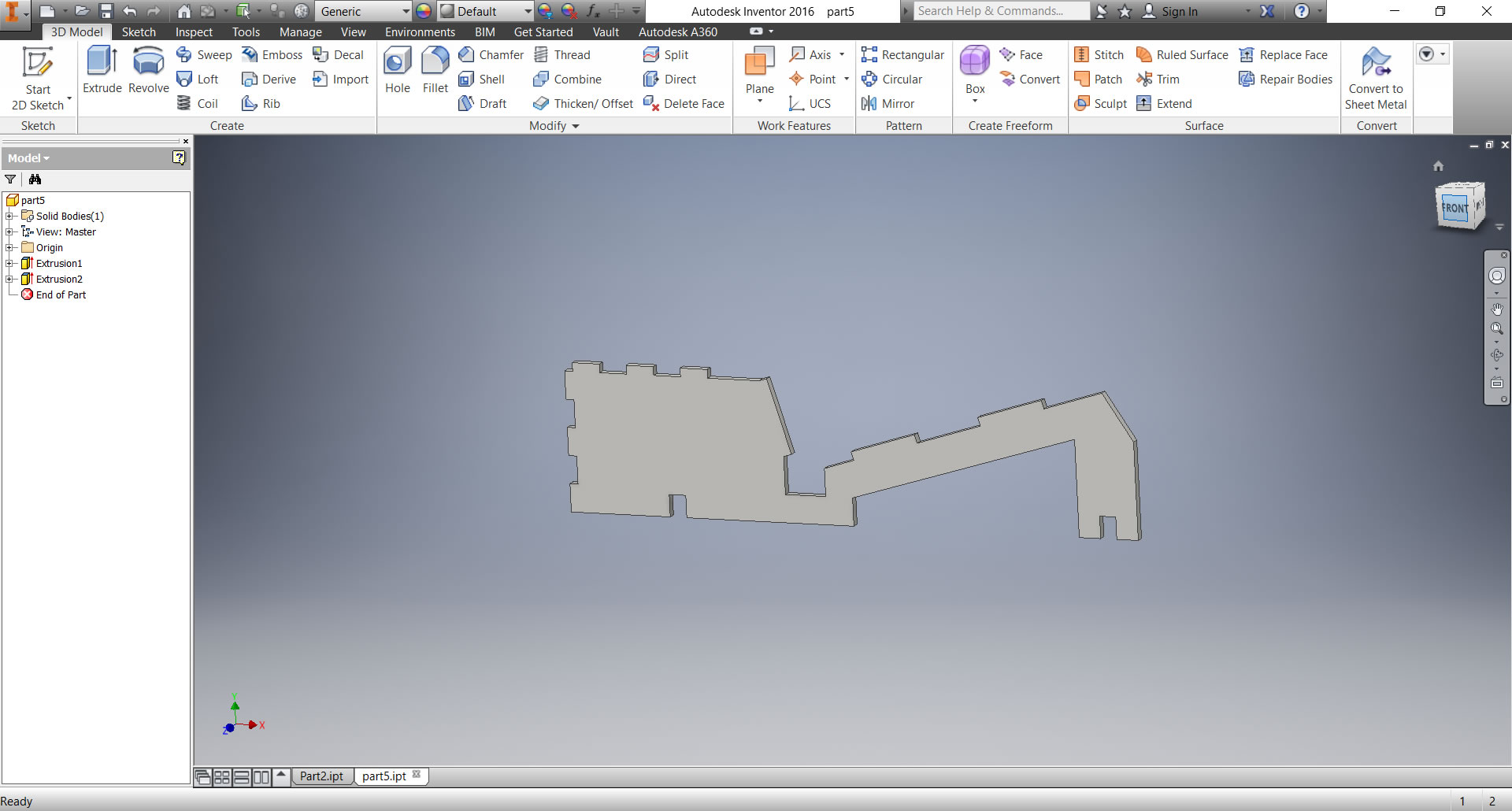1512x811 pixels.
Task: Save the file with floppy icon
Action: 106,11
